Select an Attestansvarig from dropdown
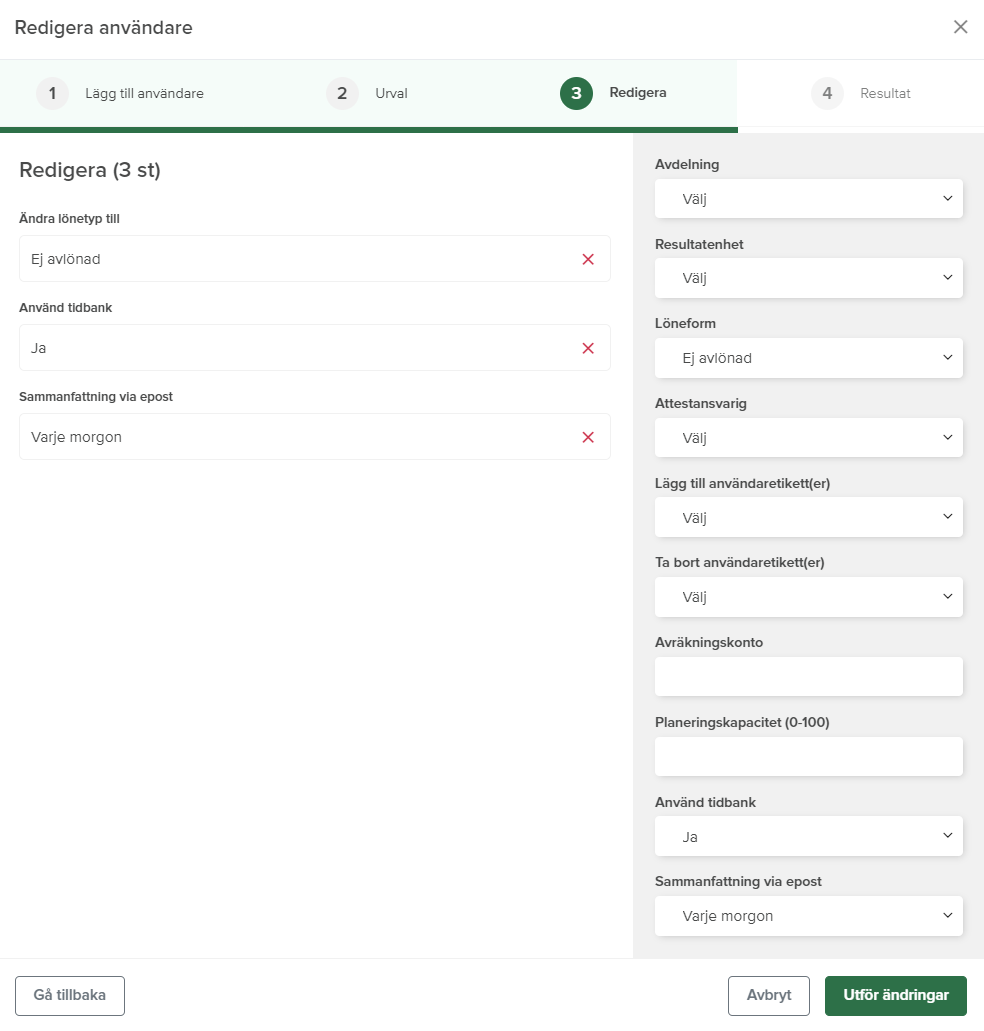 [x=808, y=438]
